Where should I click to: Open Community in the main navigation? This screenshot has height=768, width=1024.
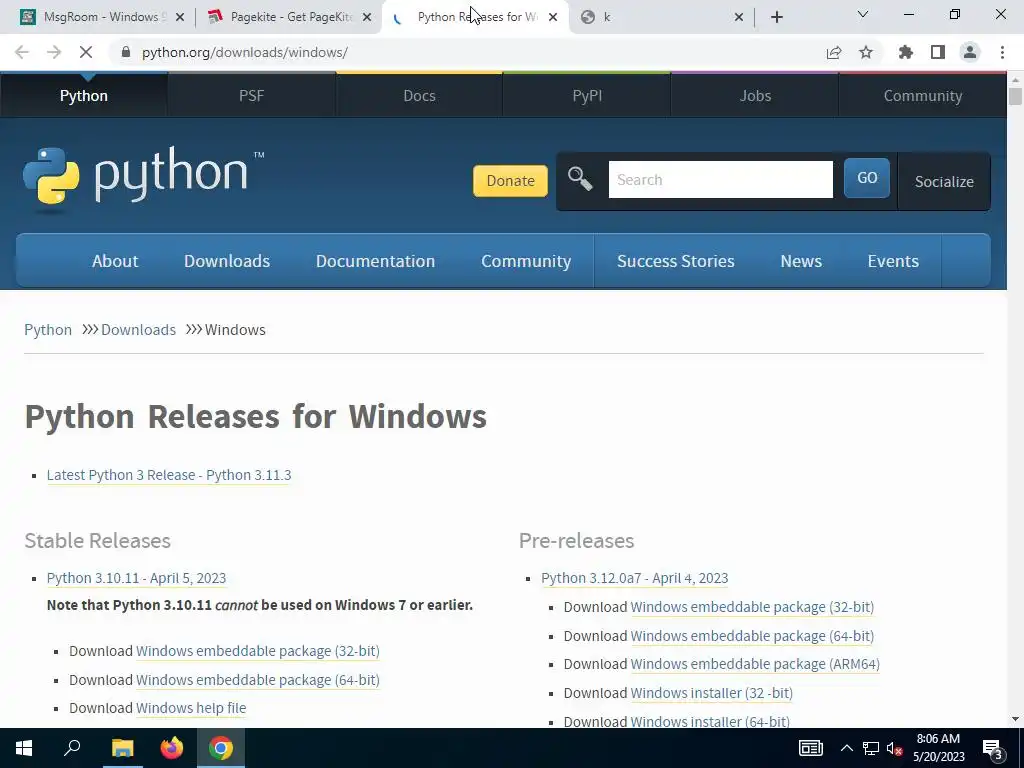[x=526, y=261]
